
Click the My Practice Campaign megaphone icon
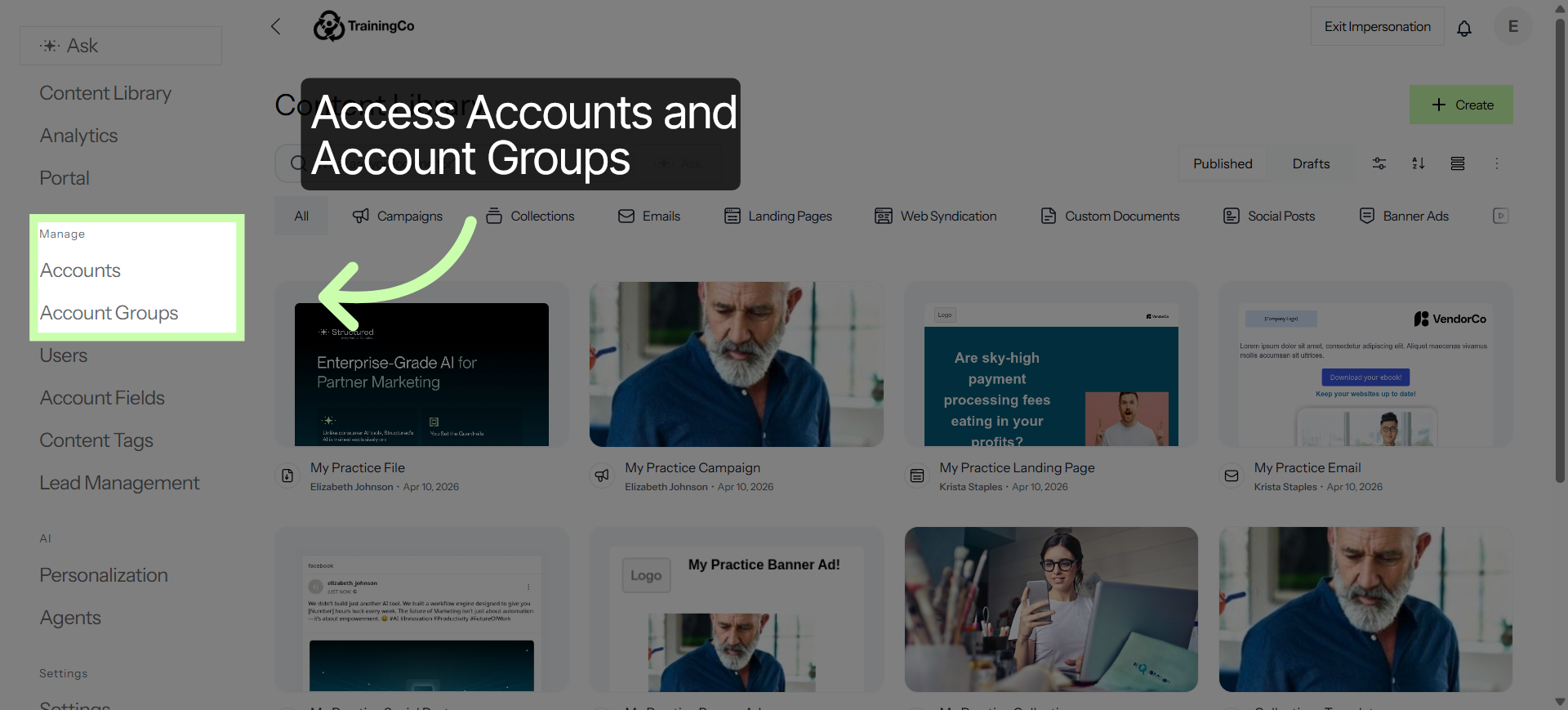click(602, 476)
